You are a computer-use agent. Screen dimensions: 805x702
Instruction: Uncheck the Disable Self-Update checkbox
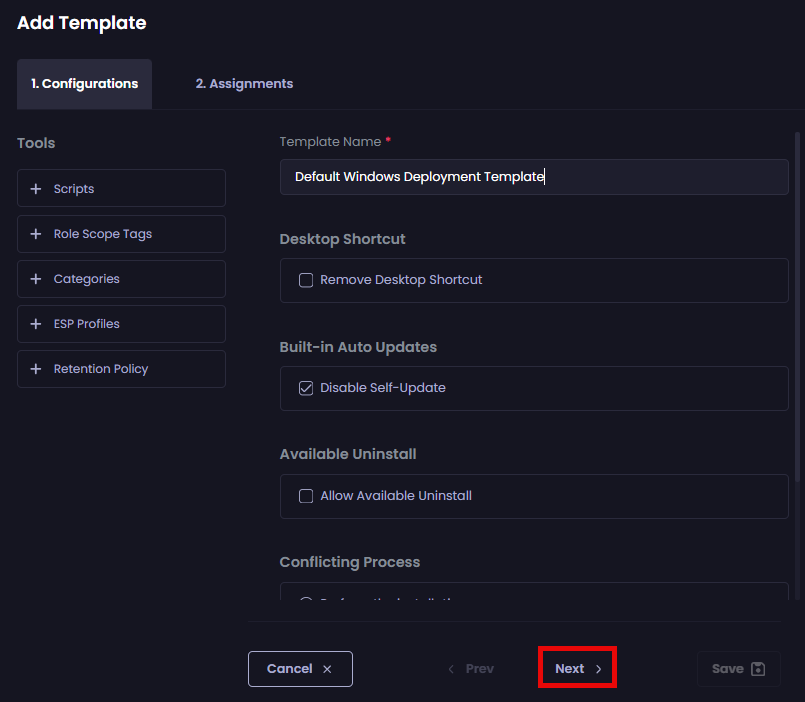click(306, 388)
